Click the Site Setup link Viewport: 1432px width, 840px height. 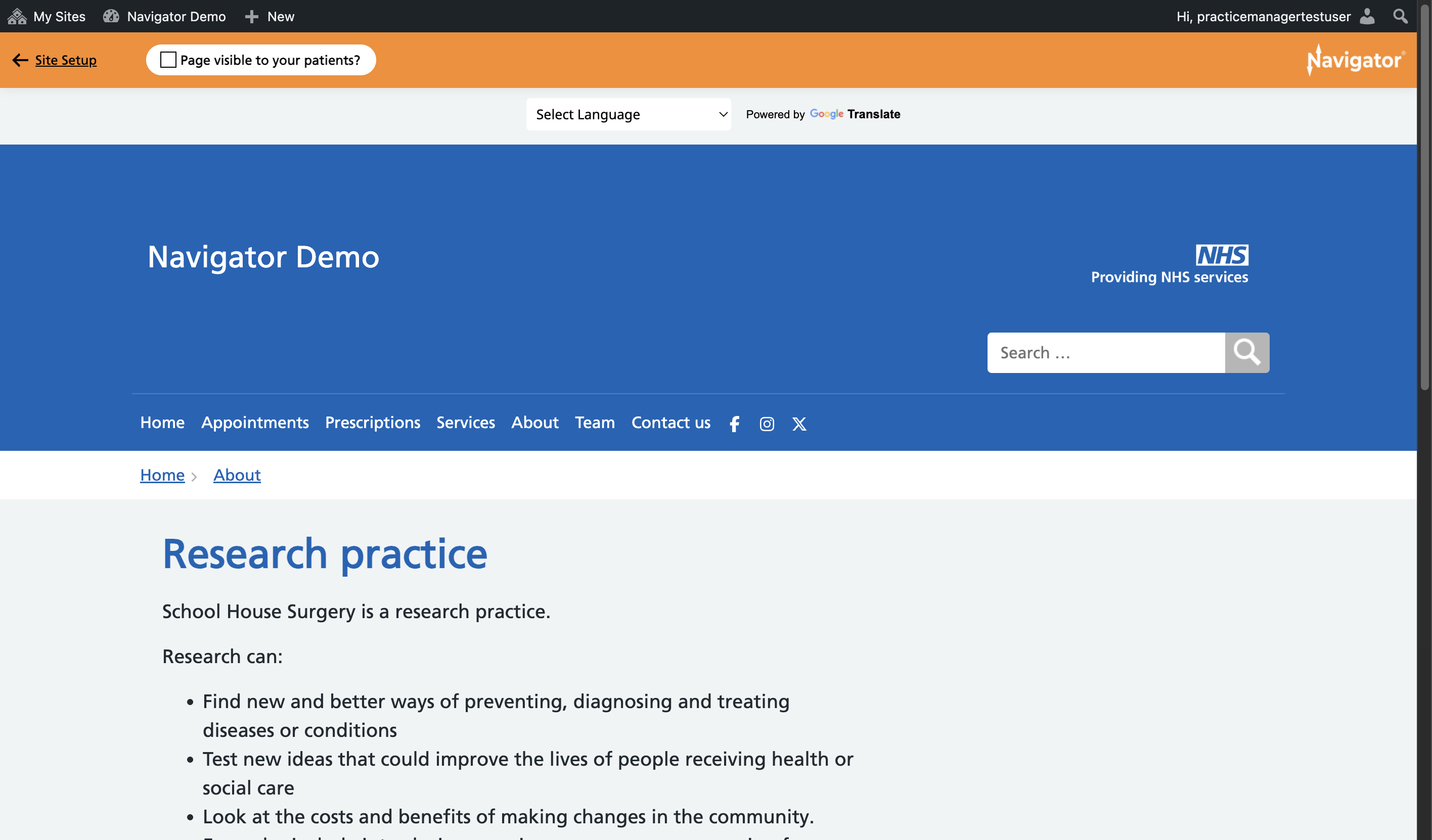tap(66, 60)
